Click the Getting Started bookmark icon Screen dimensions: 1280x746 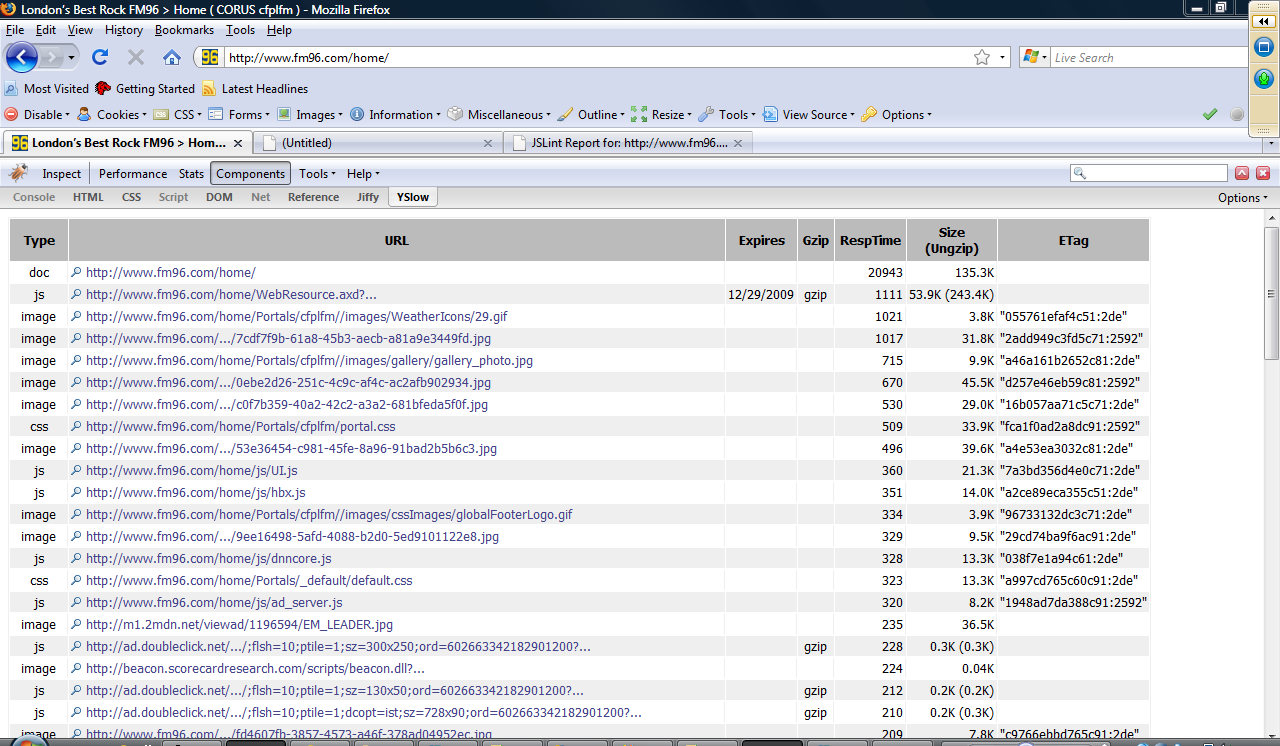[x=103, y=89]
